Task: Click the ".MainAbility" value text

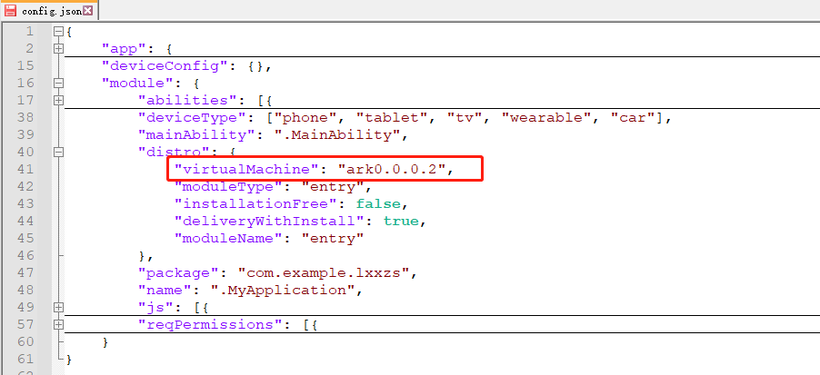Action: click(337, 134)
